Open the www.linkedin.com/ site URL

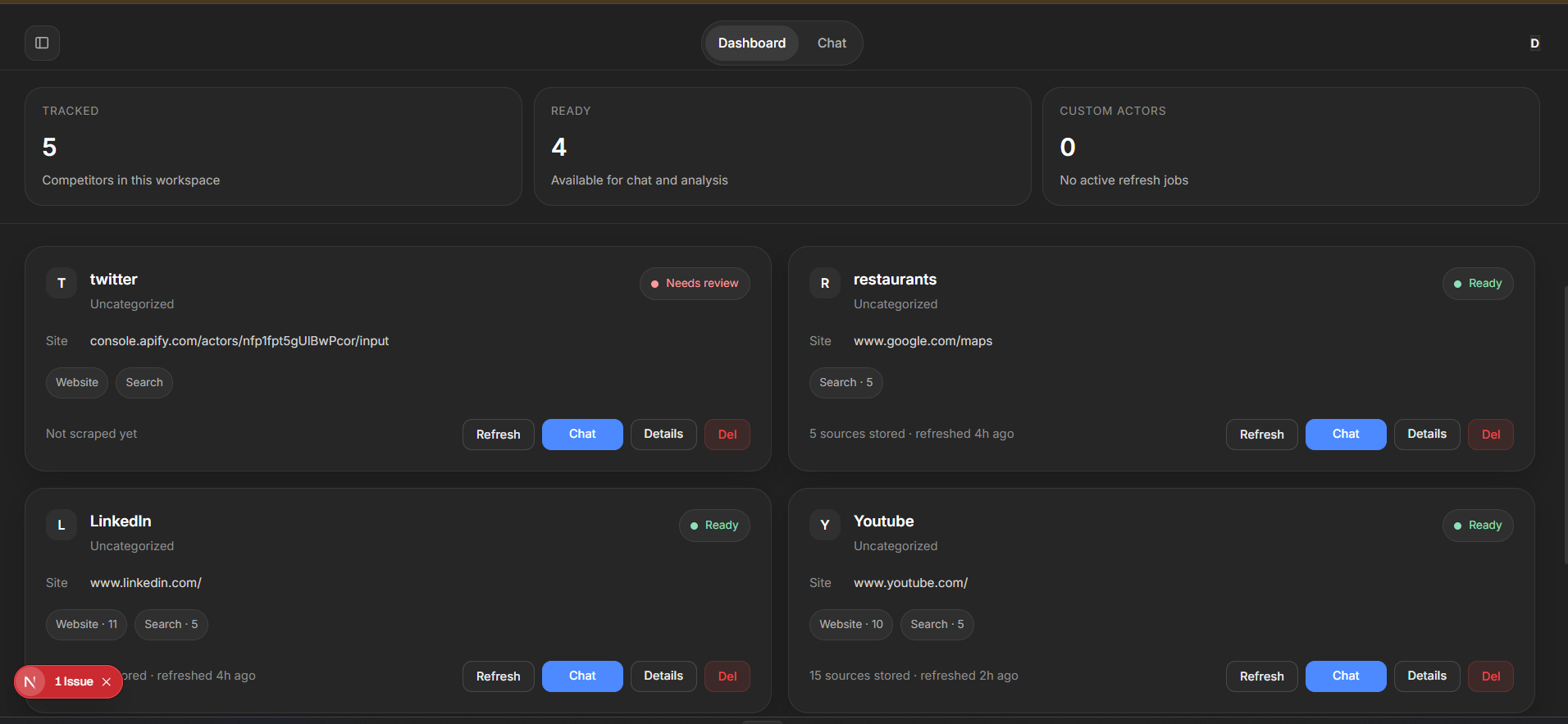point(146,583)
